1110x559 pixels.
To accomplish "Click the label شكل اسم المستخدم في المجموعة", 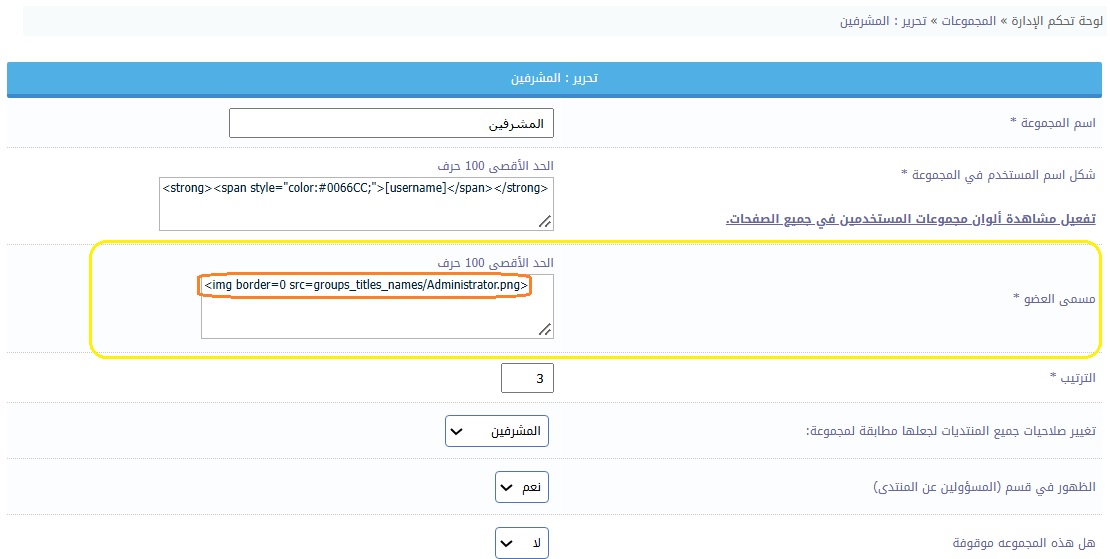I will (x=998, y=174).
